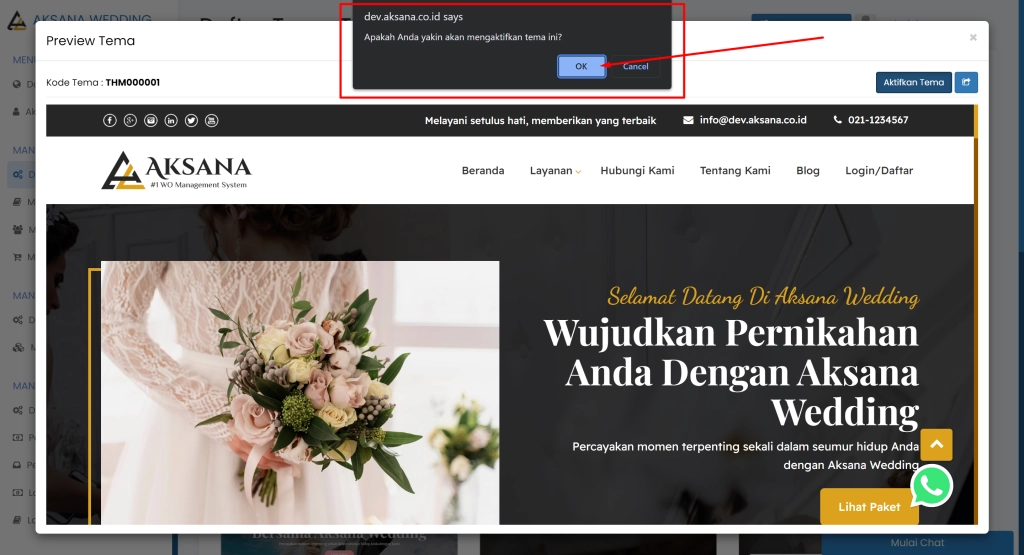Click the Aktifkan Tema button

(914, 82)
